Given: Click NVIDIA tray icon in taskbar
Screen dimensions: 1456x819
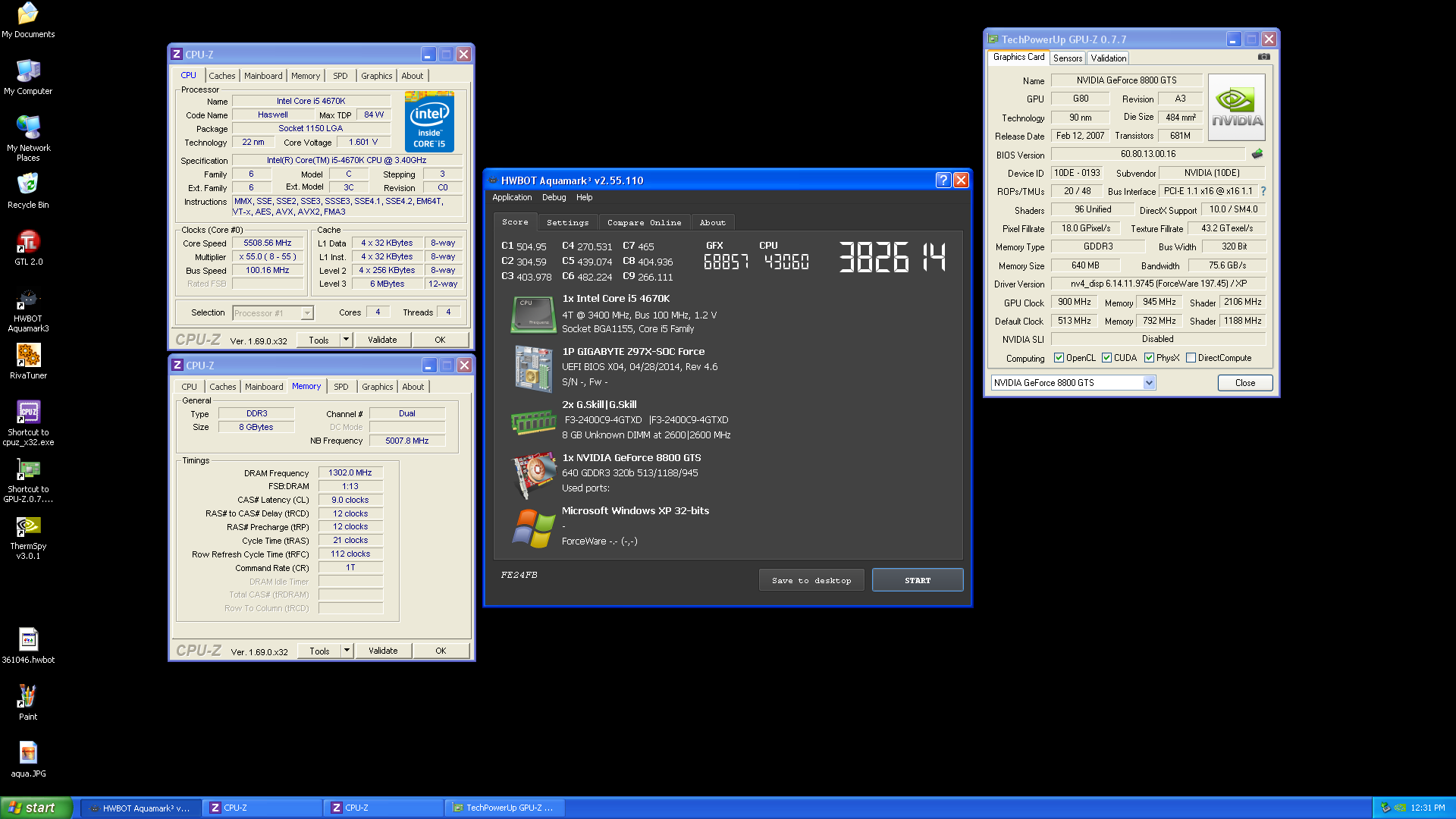Looking at the screenshot, I should [x=1400, y=808].
